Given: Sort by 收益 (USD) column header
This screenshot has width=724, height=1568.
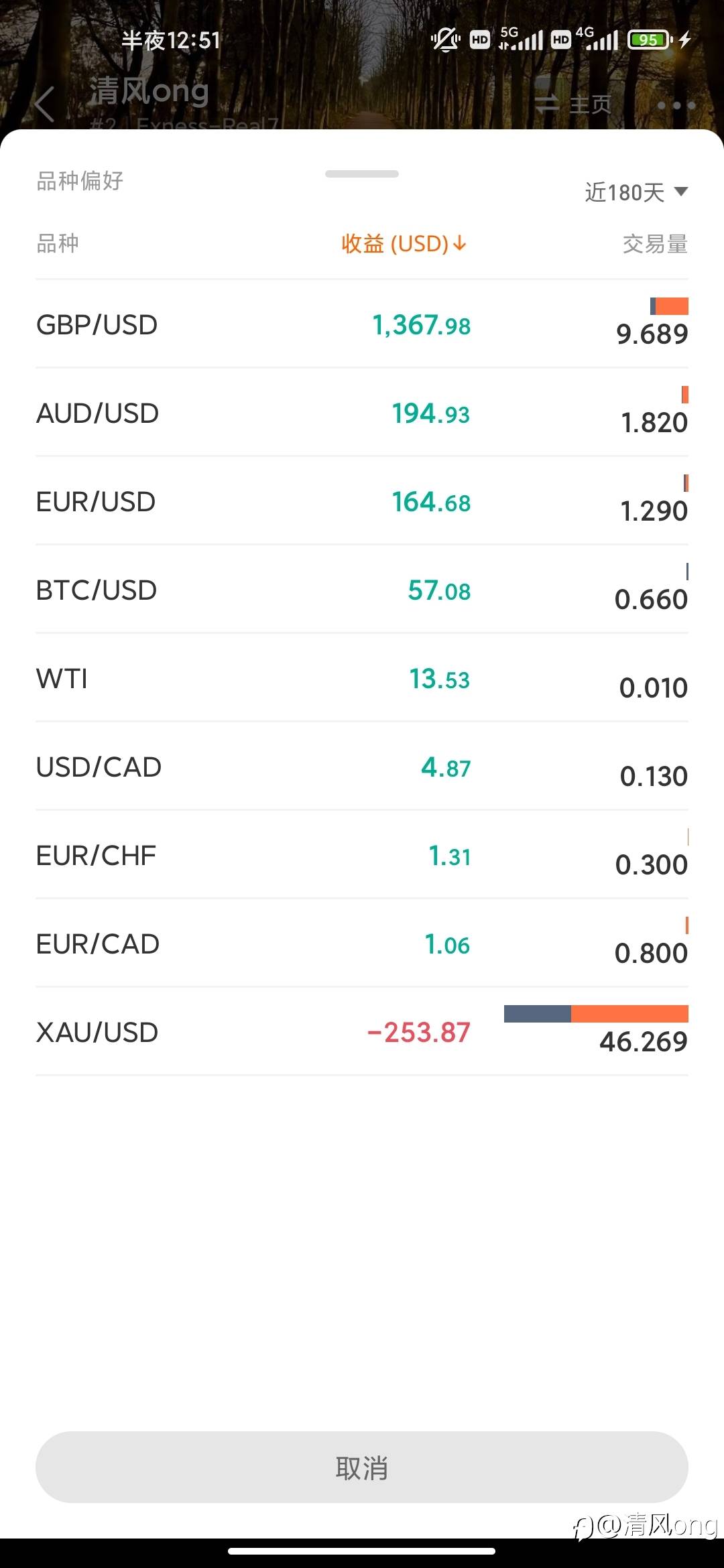Looking at the screenshot, I should (395, 243).
